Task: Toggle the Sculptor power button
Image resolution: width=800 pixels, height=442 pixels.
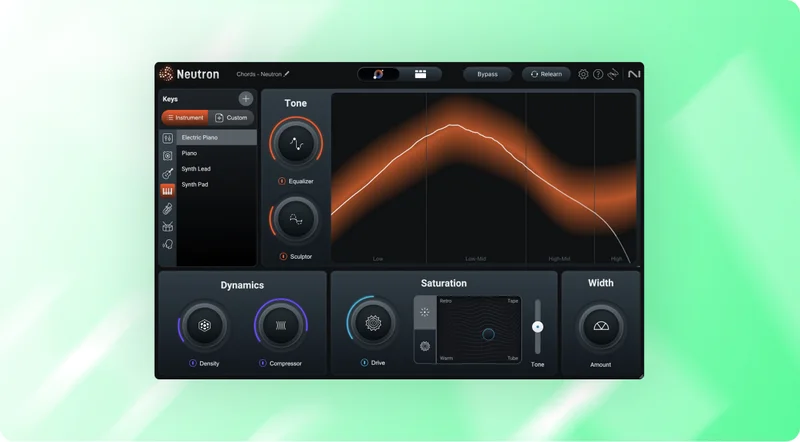Action: (283, 256)
